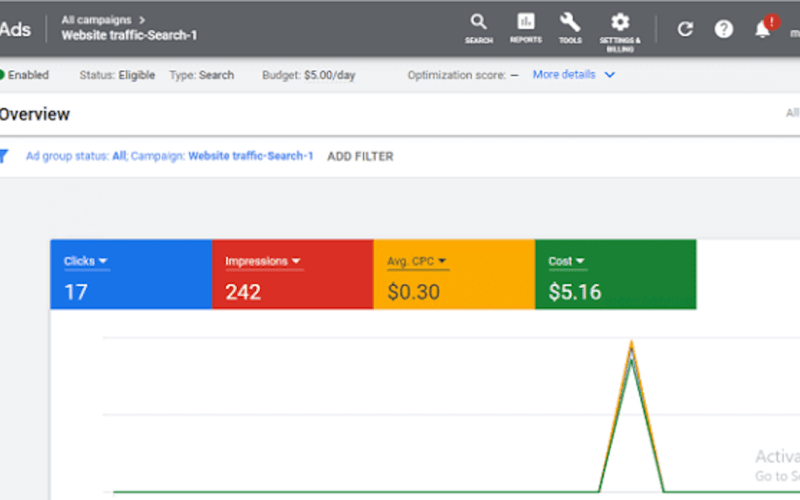Open the notifications bell icon
Viewport: 800px width, 500px height.
tap(763, 29)
